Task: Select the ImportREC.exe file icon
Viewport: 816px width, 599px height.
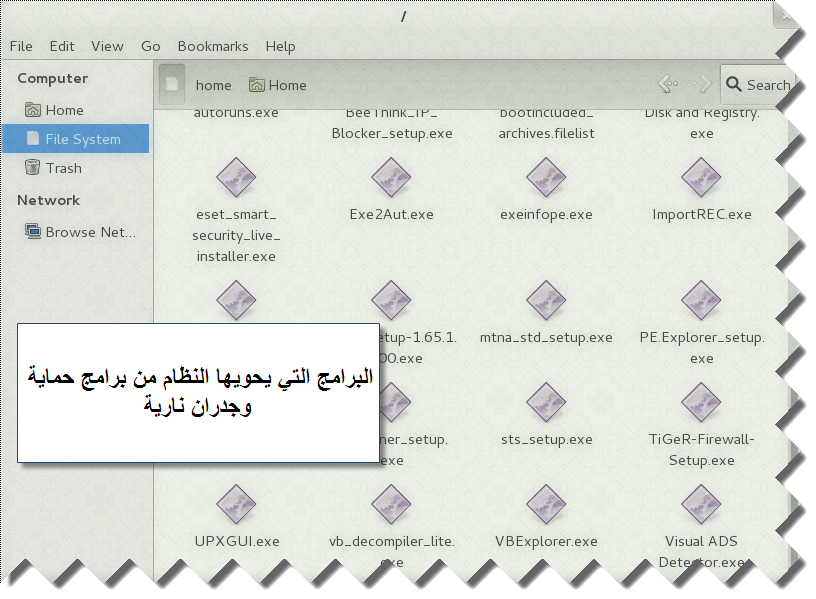Action: pyautogui.click(x=701, y=178)
